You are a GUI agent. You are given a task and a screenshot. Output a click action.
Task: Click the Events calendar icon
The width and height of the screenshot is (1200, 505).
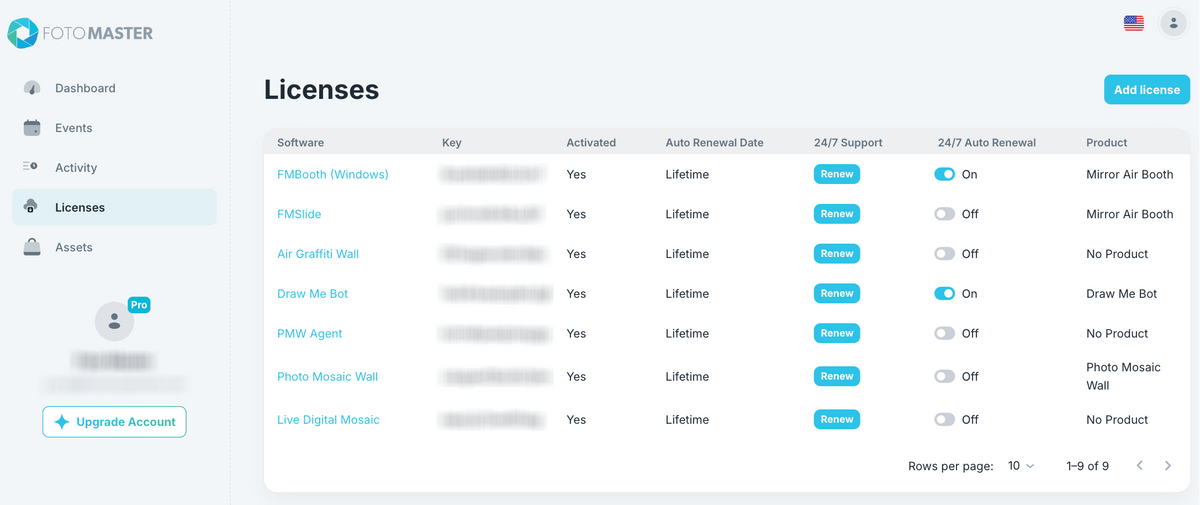tap(32, 128)
